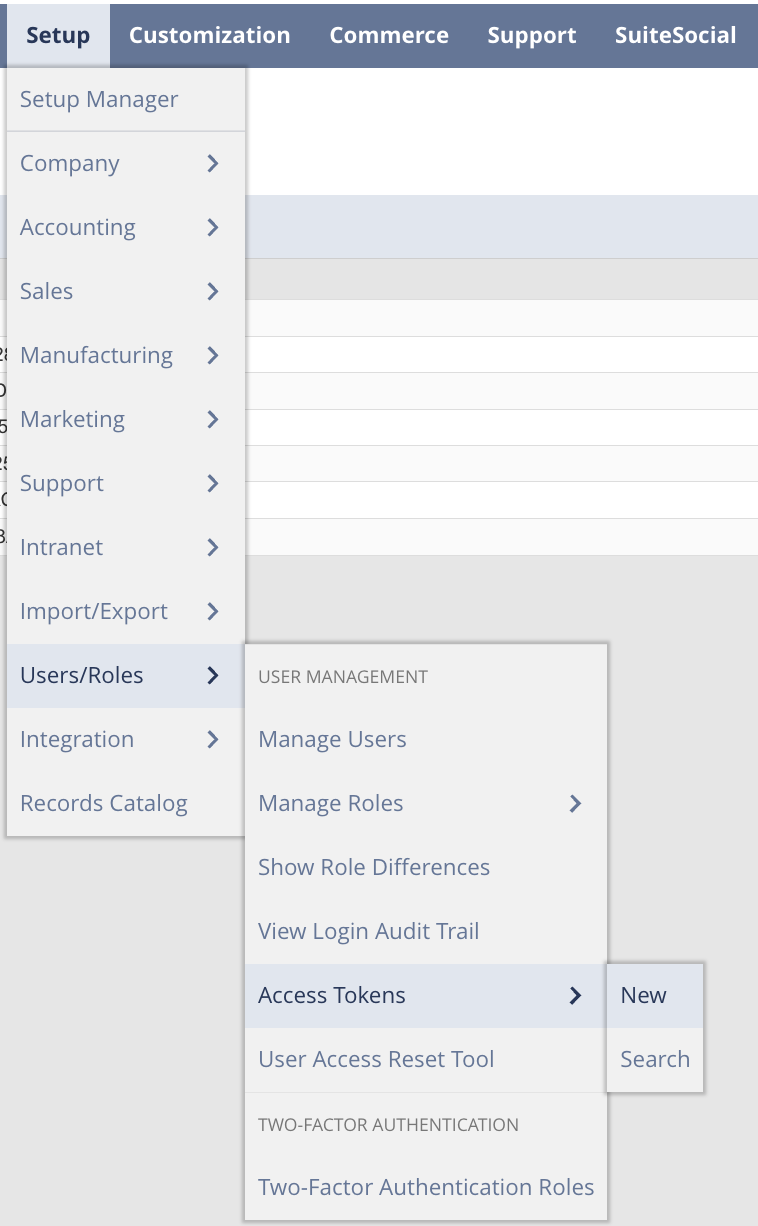Expand the Company submenu arrow
This screenshot has width=758, height=1226.
click(212, 163)
